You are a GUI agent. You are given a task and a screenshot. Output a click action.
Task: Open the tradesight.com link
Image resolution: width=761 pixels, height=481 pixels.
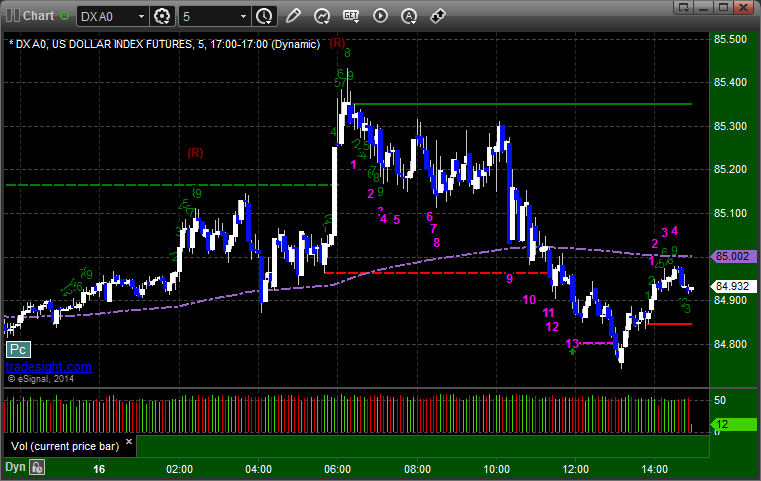[x=49, y=366]
